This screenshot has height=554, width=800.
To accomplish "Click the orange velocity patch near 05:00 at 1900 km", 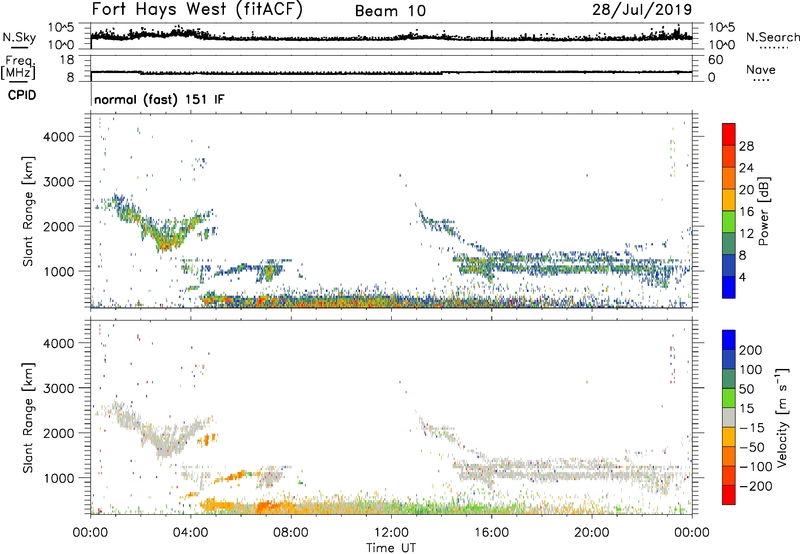I will [x=209, y=439].
